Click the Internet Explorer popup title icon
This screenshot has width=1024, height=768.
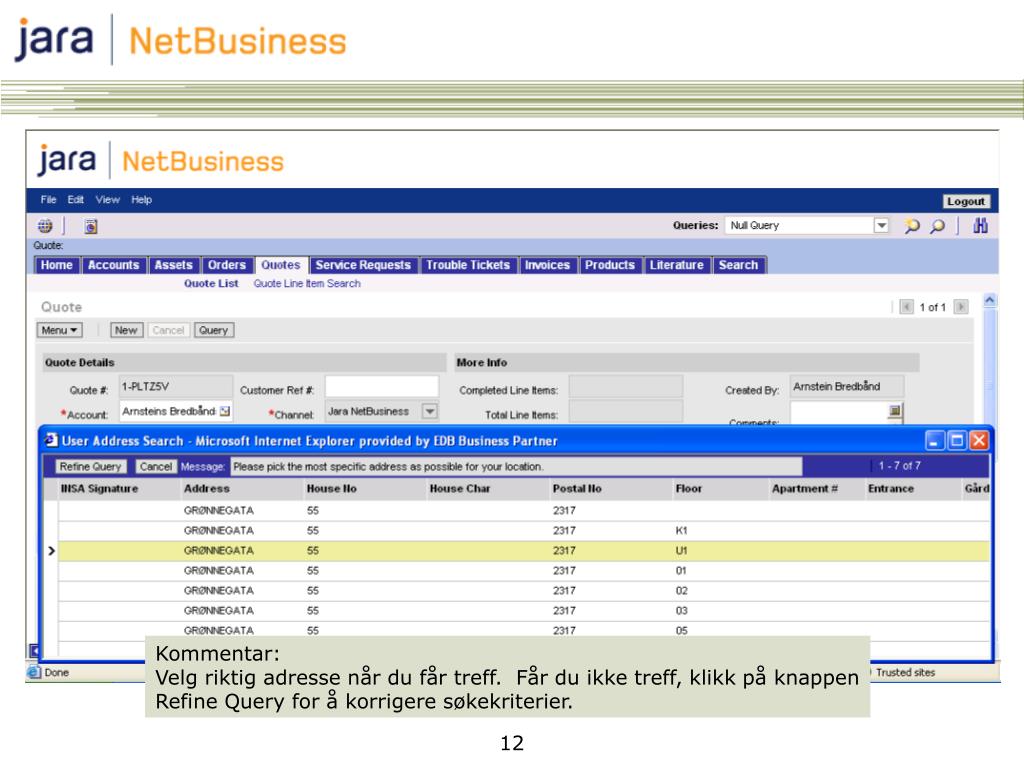pos(51,440)
